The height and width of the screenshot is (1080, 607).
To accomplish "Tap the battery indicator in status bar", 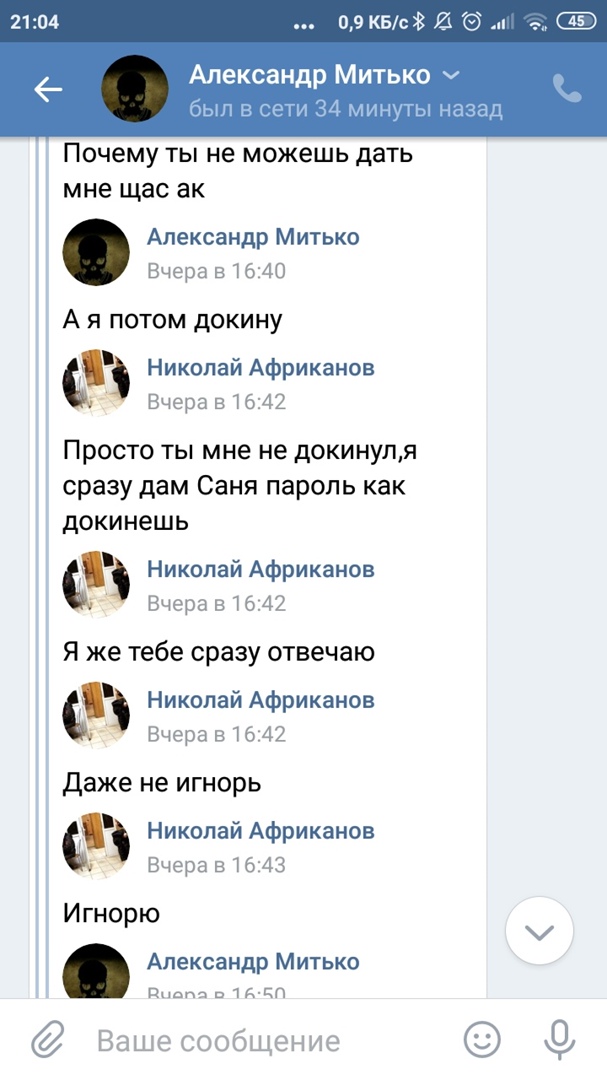I will 576,21.
